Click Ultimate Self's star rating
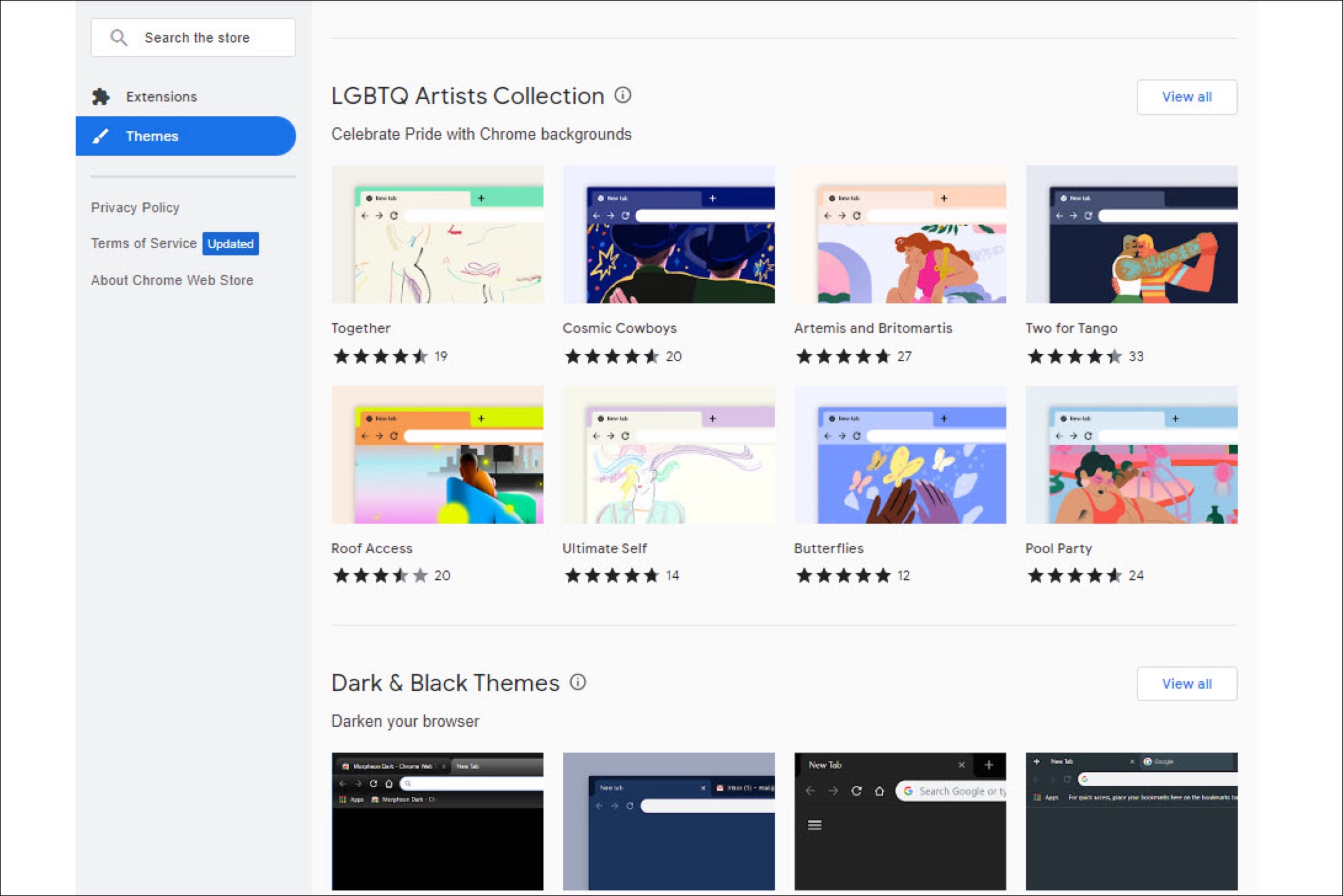 [x=612, y=575]
